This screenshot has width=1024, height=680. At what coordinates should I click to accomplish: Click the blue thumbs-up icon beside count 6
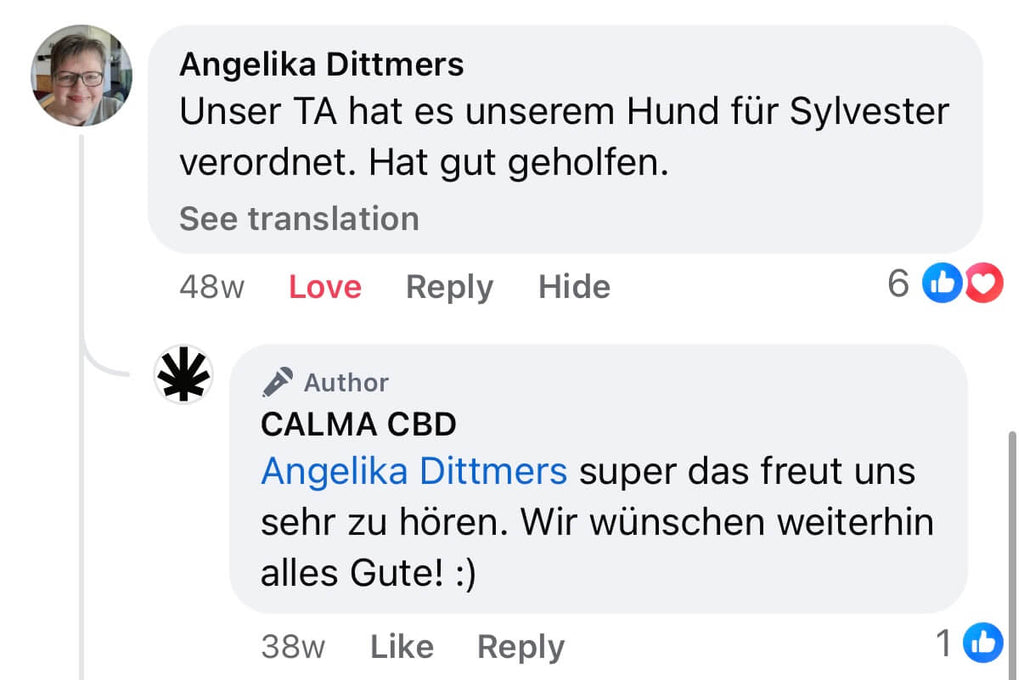[942, 285]
